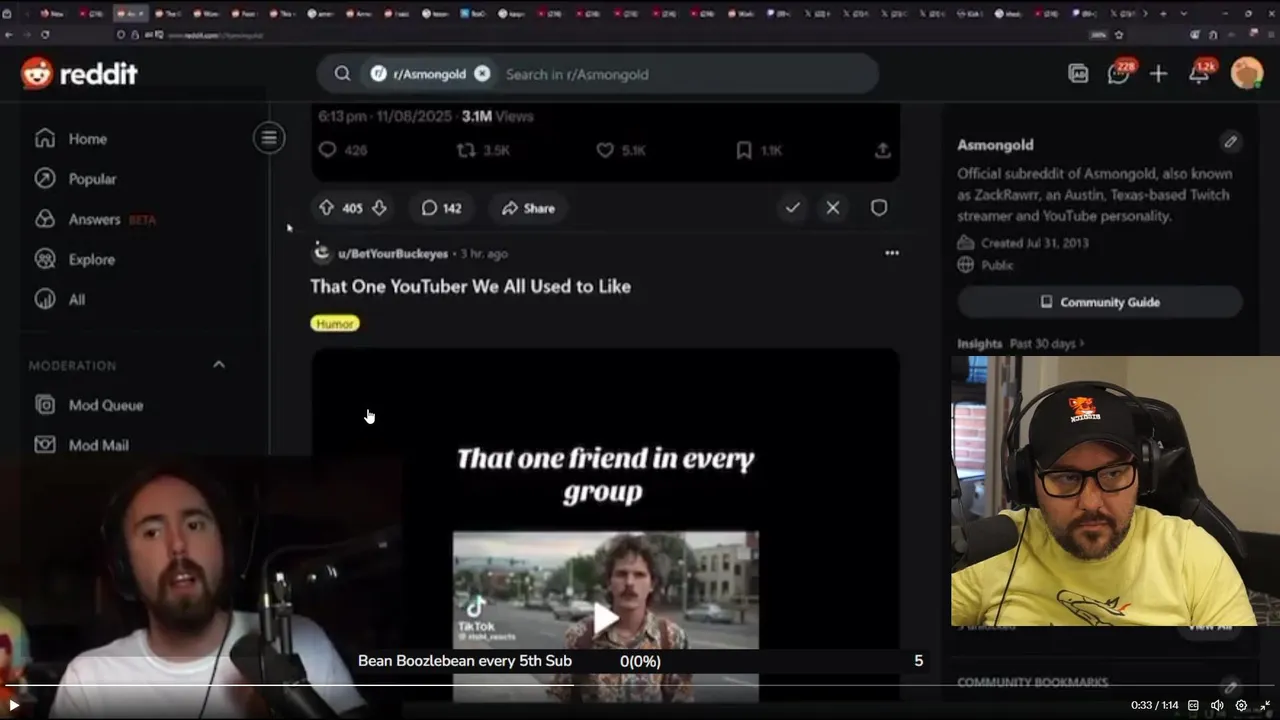Screen dimensions: 1280x720
Task: Click the create post plus icon
Action: point(1158,74)
